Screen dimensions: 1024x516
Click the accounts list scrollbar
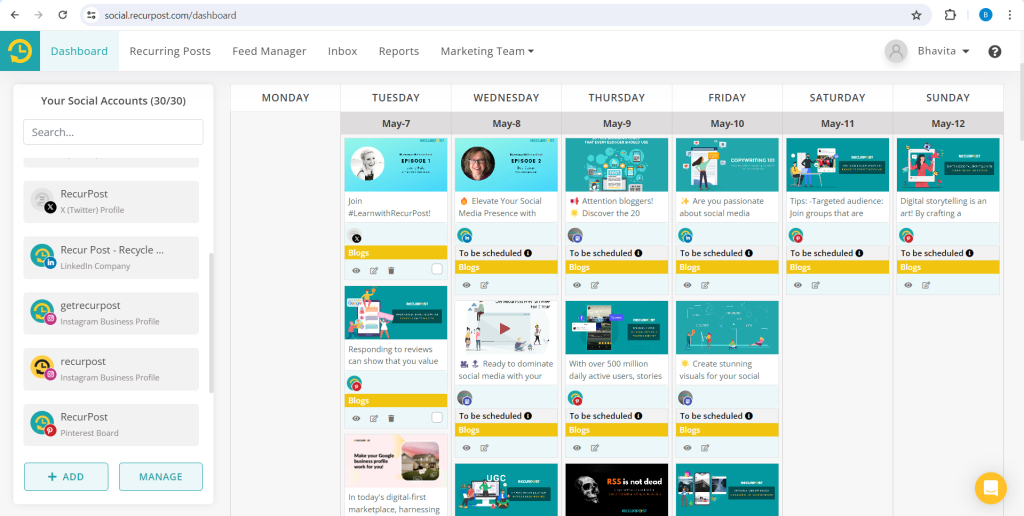[x=211, y=323]
